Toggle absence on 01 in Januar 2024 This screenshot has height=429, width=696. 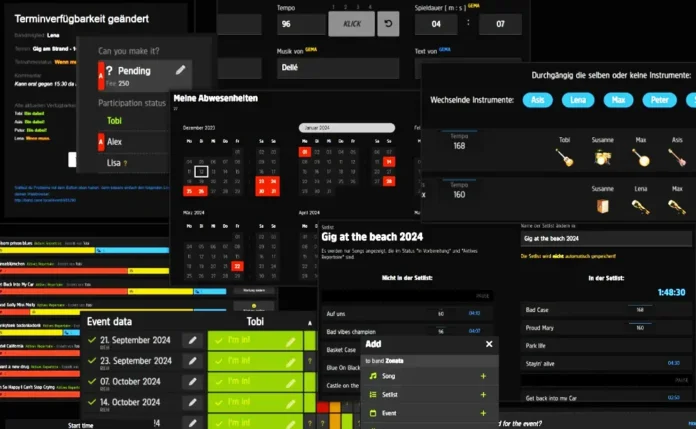coord(304,152)
